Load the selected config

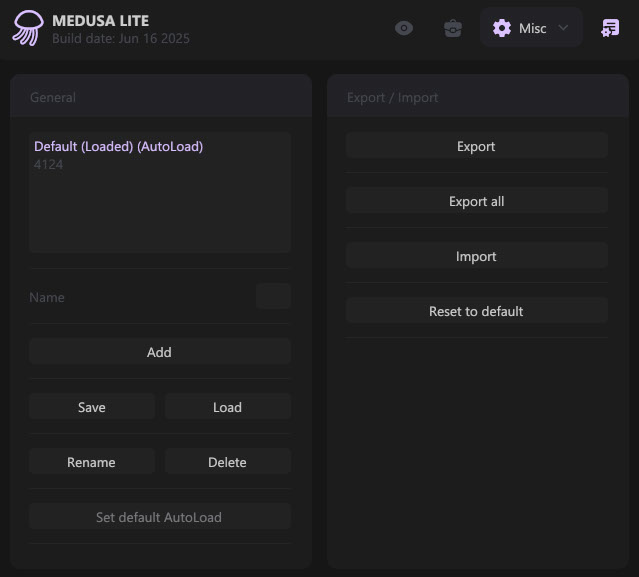click(227, 407)
